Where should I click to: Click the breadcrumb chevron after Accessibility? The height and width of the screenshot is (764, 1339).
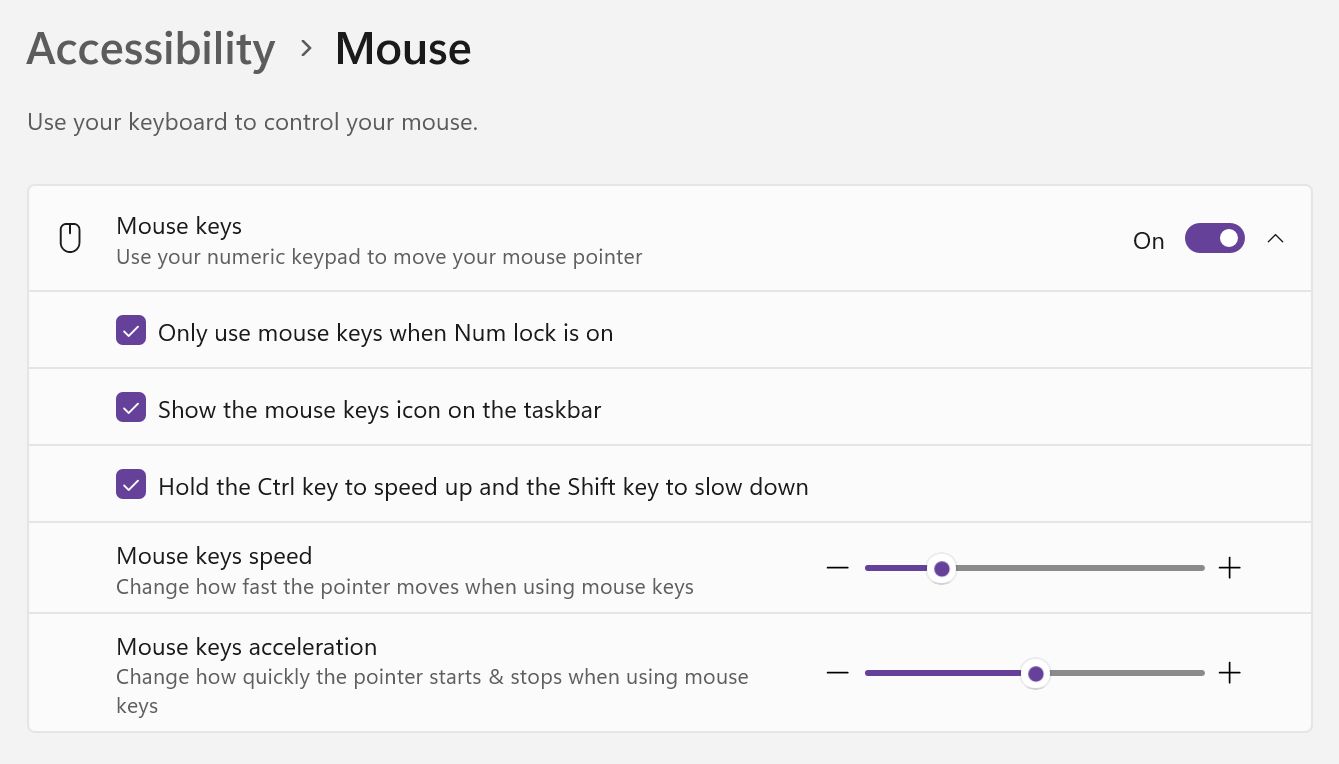coord(305,47)
